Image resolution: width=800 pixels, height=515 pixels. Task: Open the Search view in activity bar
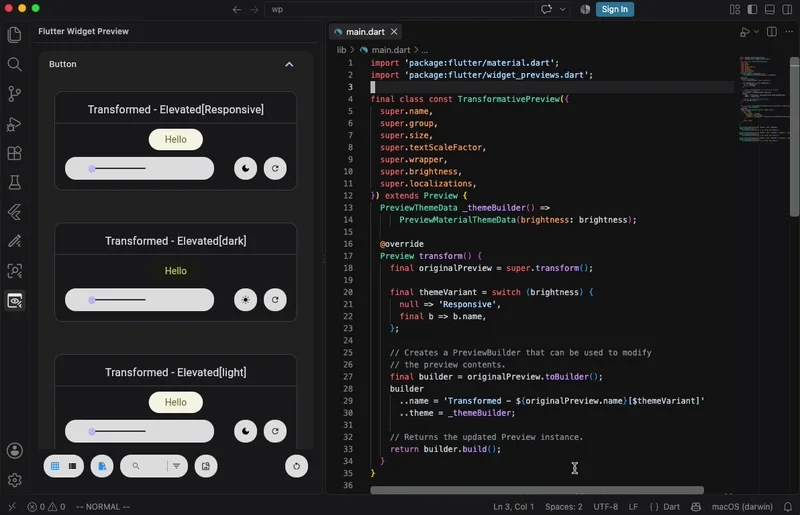pos(14,64)
